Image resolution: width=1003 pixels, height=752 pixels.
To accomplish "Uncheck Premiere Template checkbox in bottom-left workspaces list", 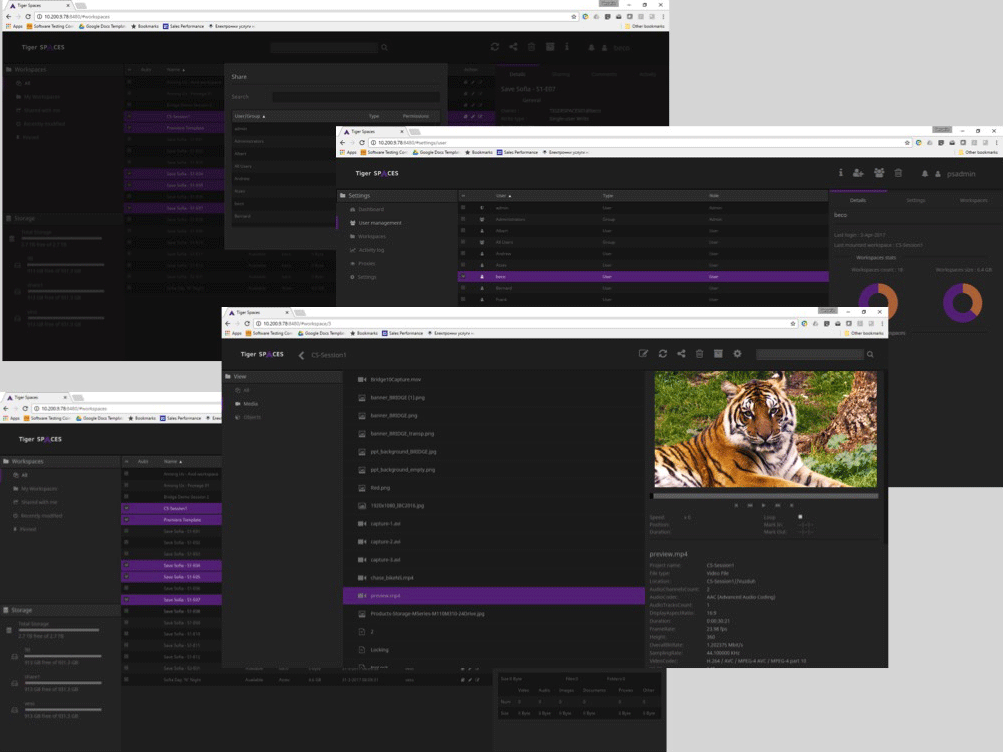I will coord(126,520).
